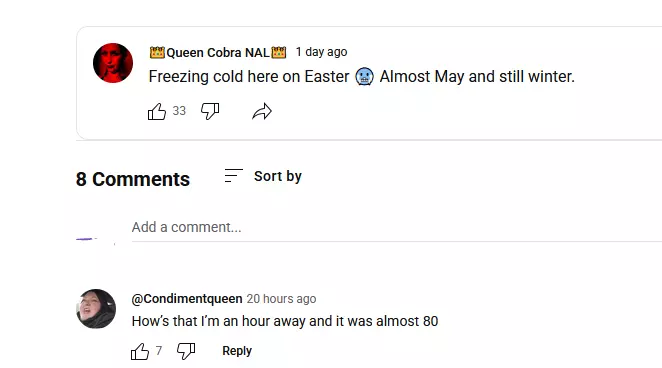Click the @Condimentqueen profile picture
662x368 pixels.
pyautogui.click(x=96, y=308)
